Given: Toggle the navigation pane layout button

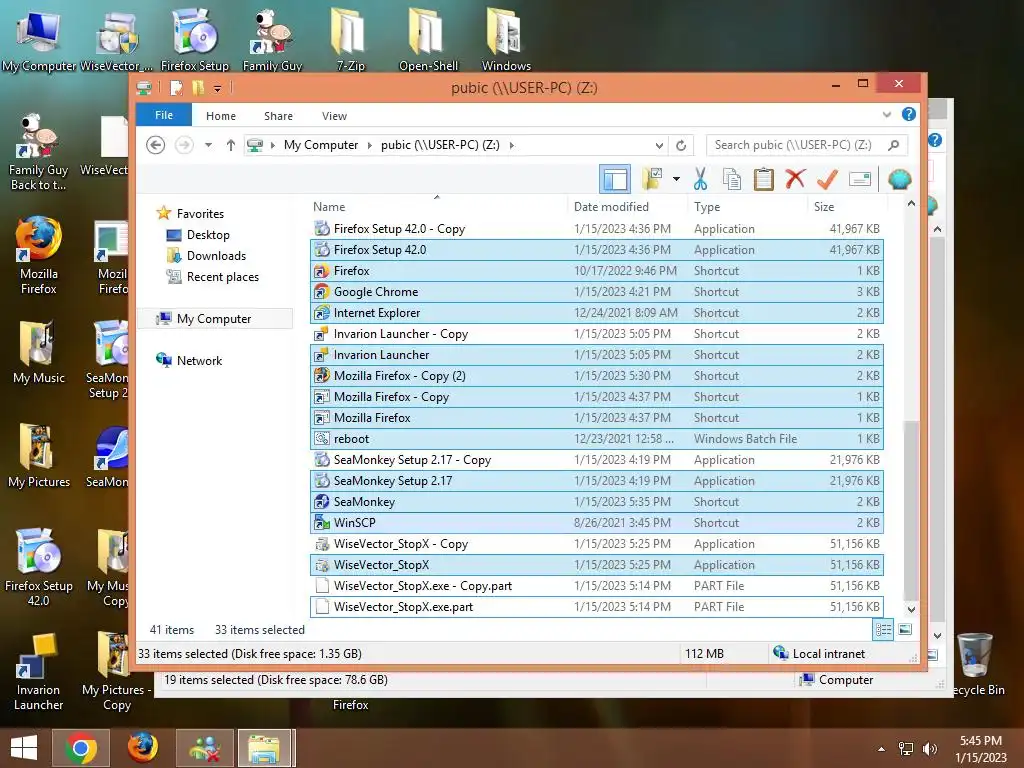Looking at the screenshot, I should point(615,179).
